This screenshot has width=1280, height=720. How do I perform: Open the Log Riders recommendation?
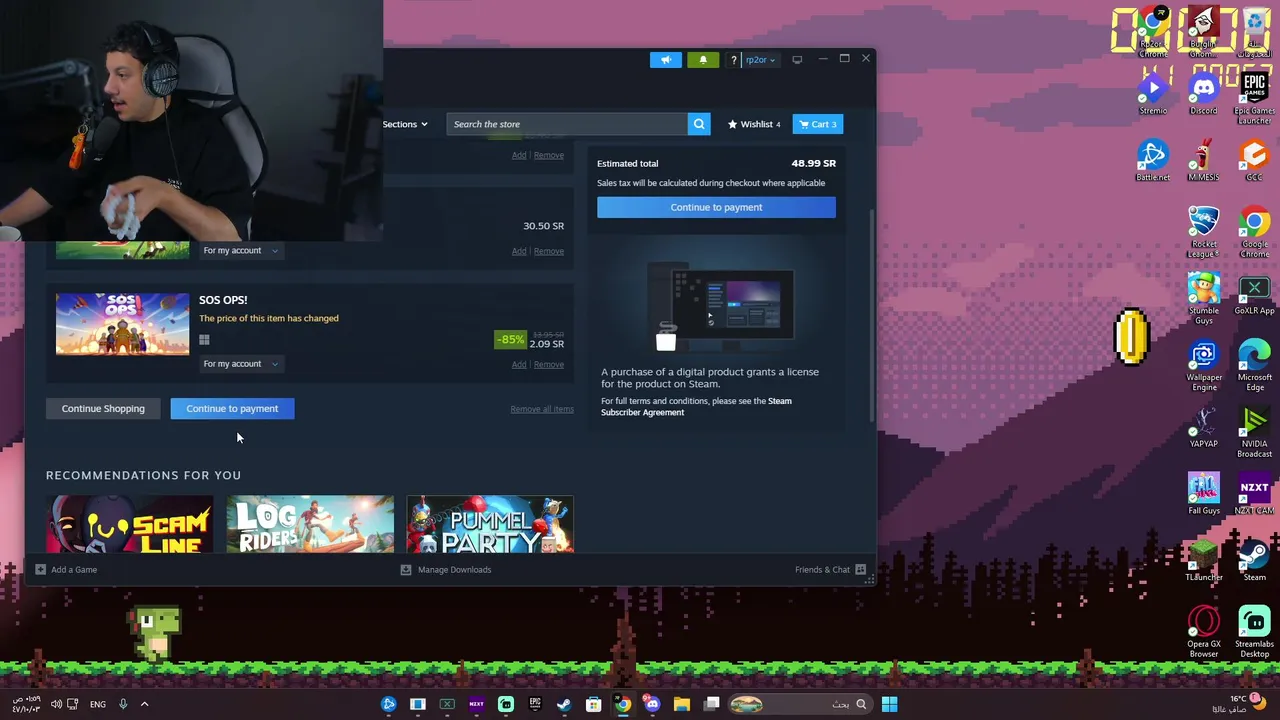point(310,524)
